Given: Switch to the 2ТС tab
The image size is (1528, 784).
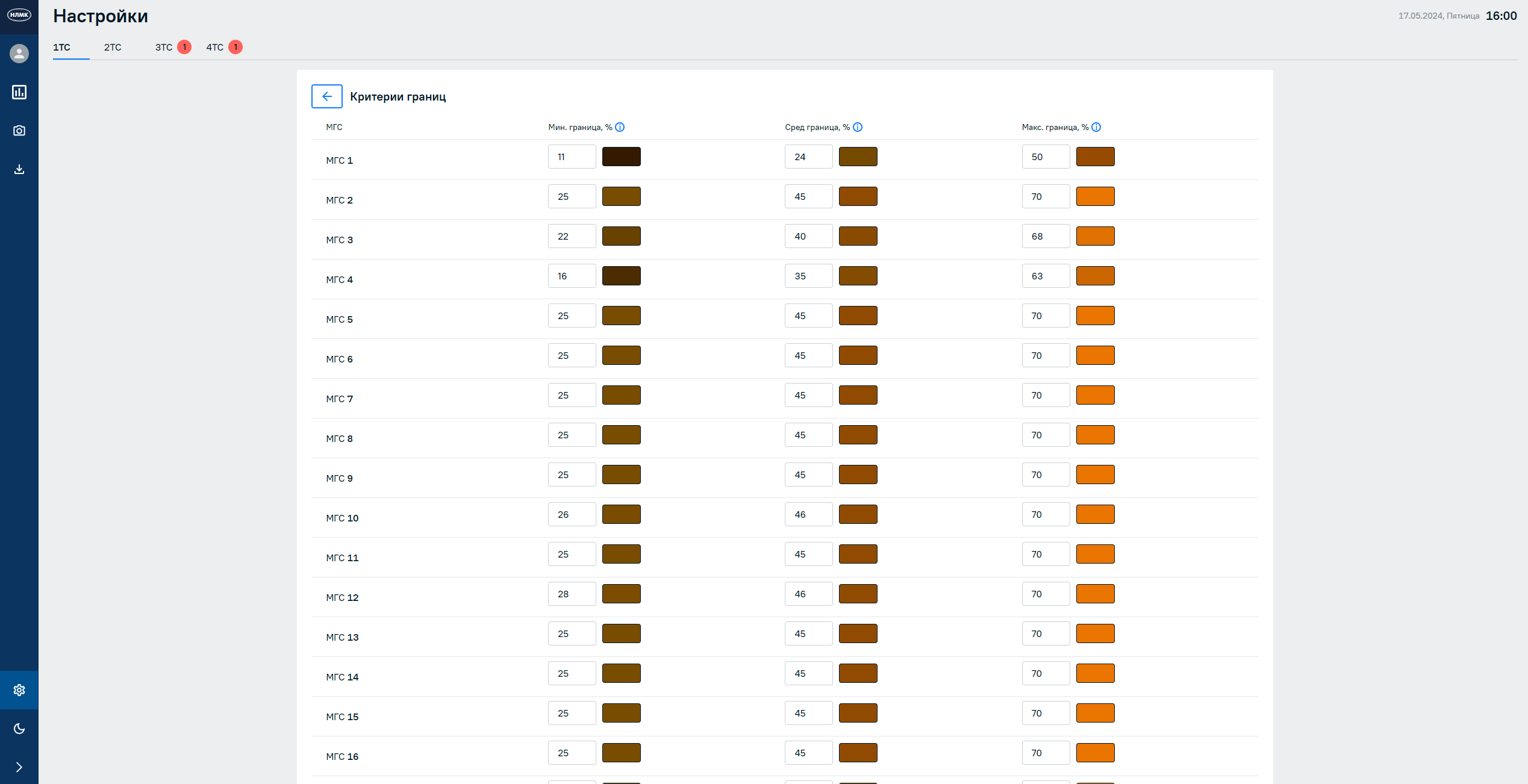Looking at the screenshot, I should pos(113,47).
